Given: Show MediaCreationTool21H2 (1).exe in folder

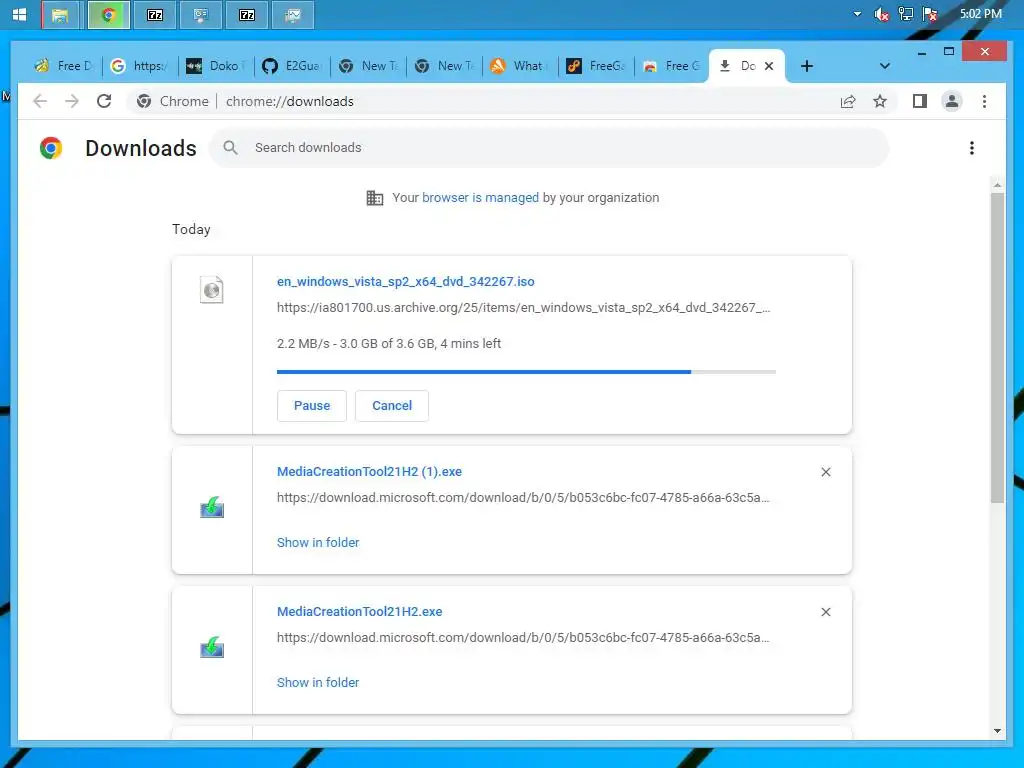Looking at the screenshot, I should coord(317,543).
